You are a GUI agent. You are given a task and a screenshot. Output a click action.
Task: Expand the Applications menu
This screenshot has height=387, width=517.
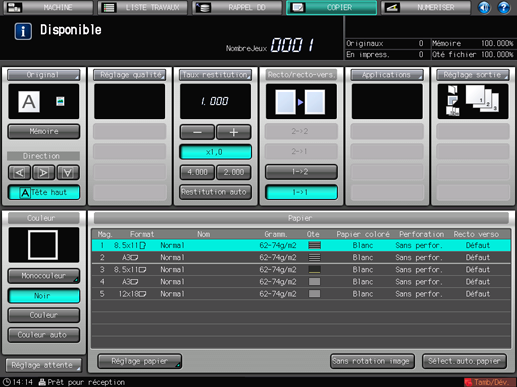click(387, 75)
